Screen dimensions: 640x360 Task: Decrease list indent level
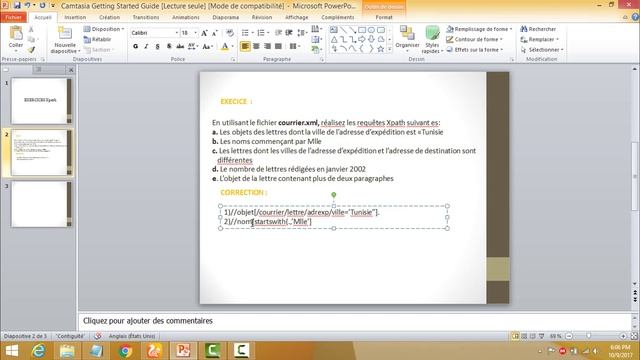[x=278, y=33]
